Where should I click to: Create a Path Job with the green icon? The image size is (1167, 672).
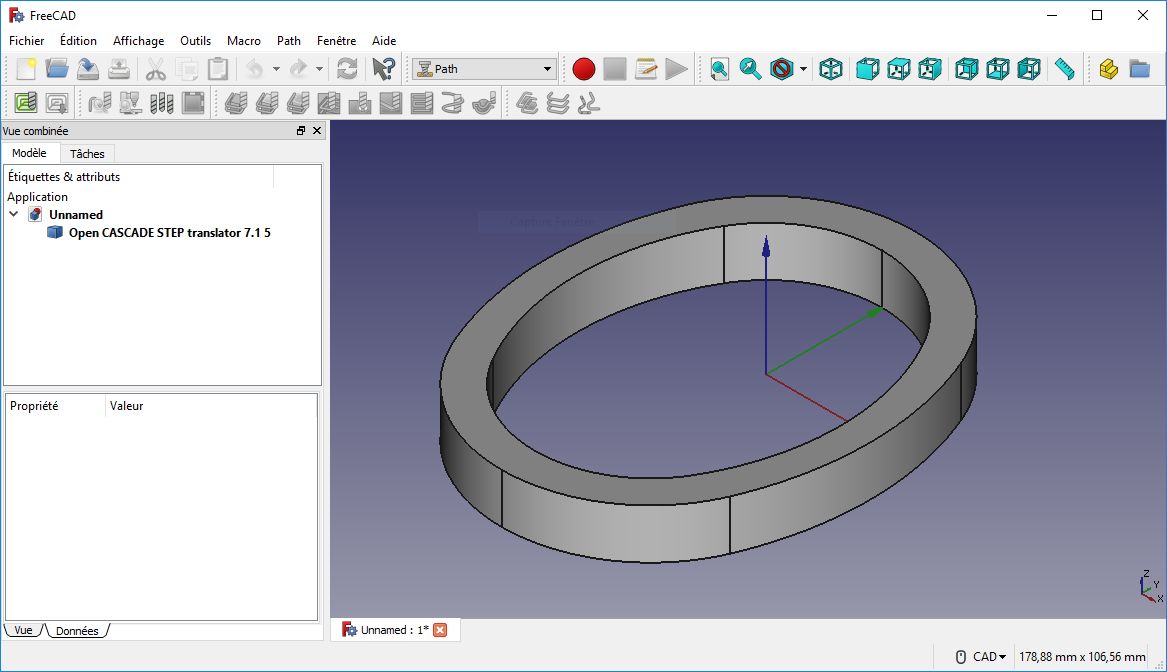tap(26, 103)
